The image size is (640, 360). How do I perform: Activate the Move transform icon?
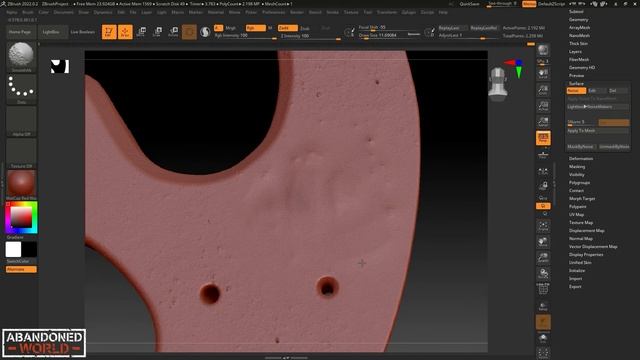141,32
